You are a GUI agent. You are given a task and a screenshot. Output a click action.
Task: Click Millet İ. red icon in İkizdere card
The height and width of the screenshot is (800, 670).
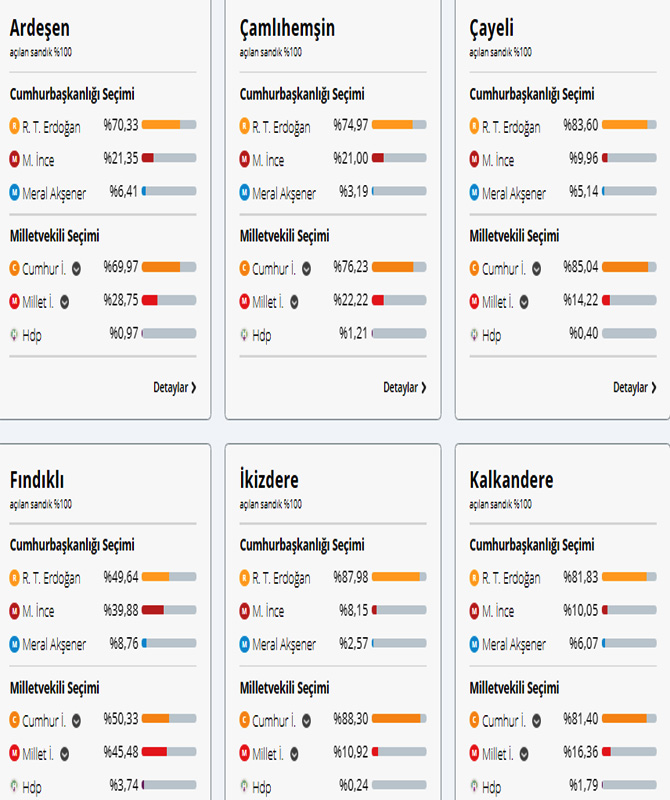(245, 753)
